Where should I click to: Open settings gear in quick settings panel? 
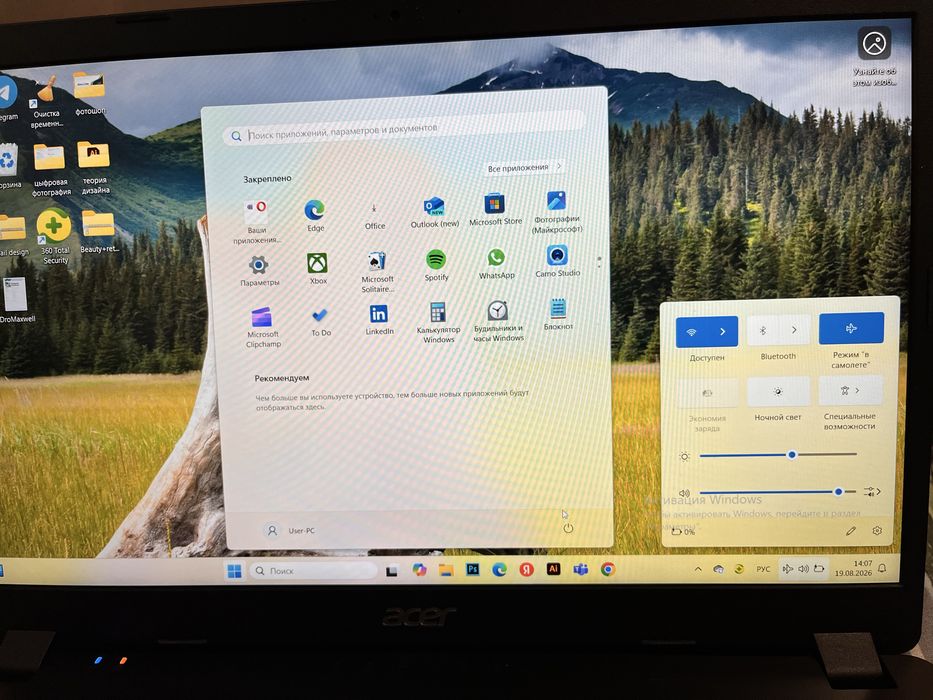coord(877,530)
